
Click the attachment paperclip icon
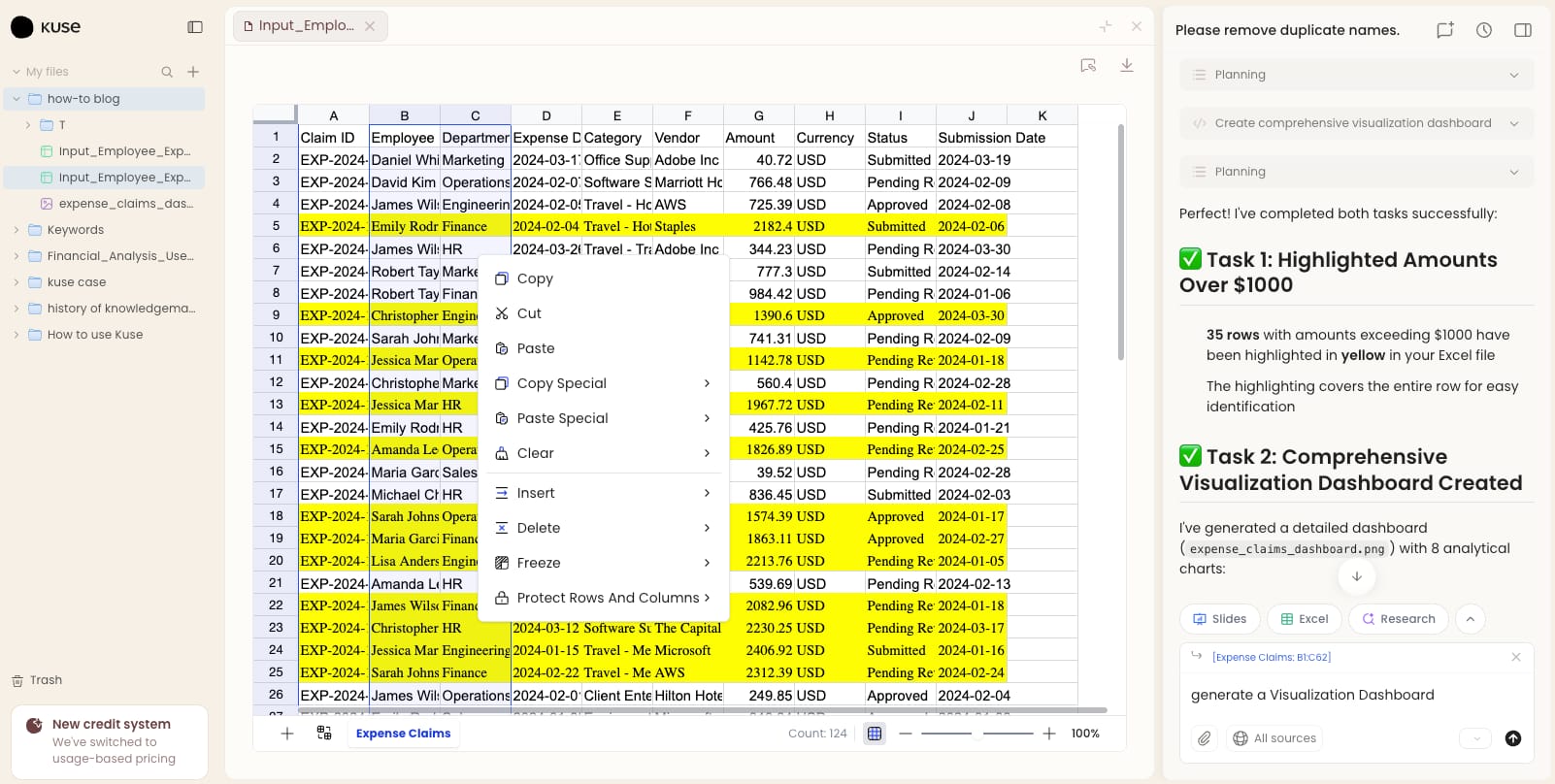(1205, 738)
